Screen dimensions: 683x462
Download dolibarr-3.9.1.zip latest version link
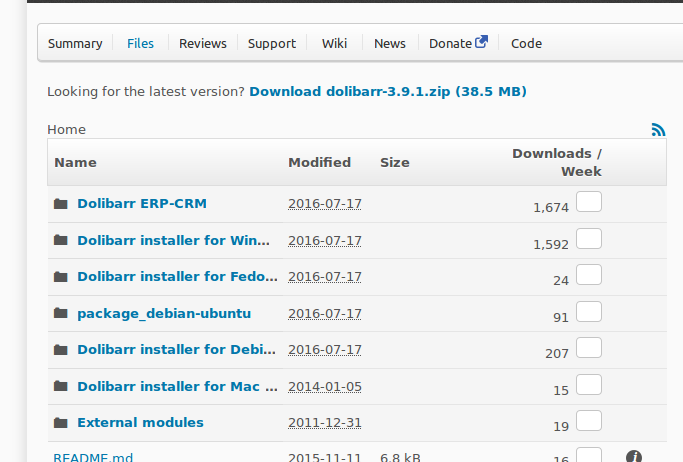click(x=388, y=91)
